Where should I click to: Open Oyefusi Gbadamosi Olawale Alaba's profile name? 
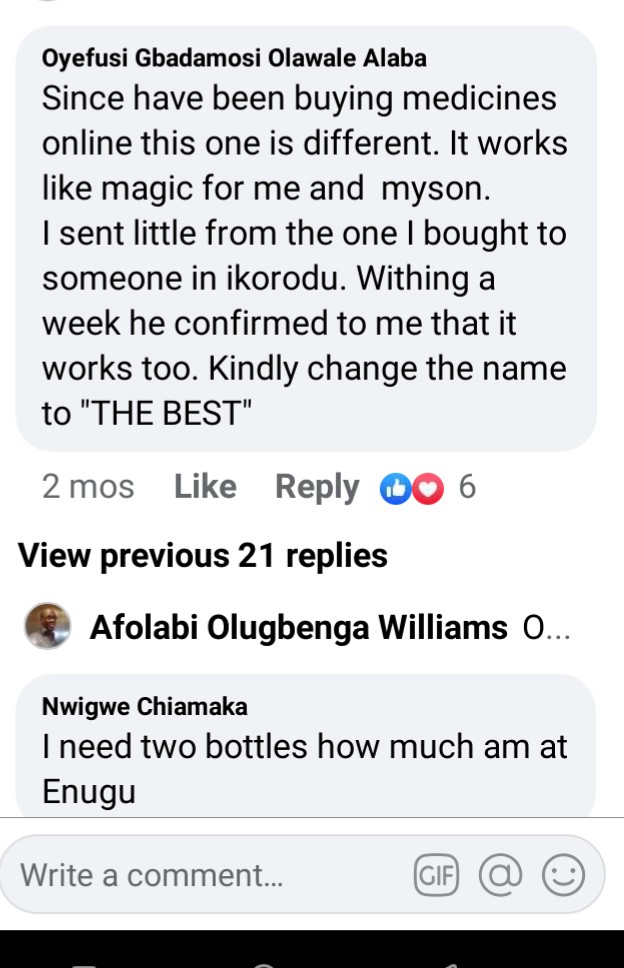[234, 58]
